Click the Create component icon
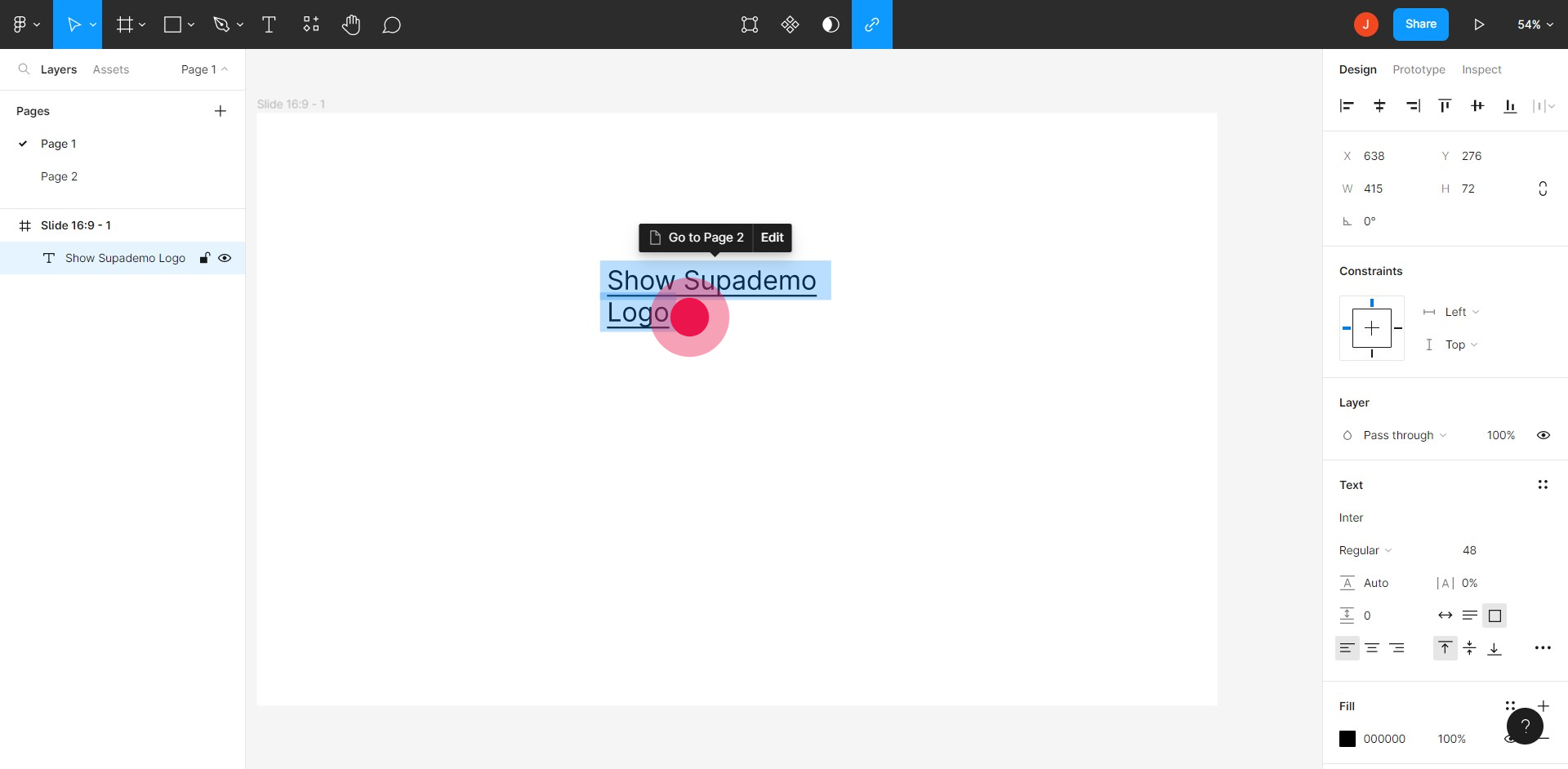The width and height of the screenshot is (1568, 769). click(790, 24)
